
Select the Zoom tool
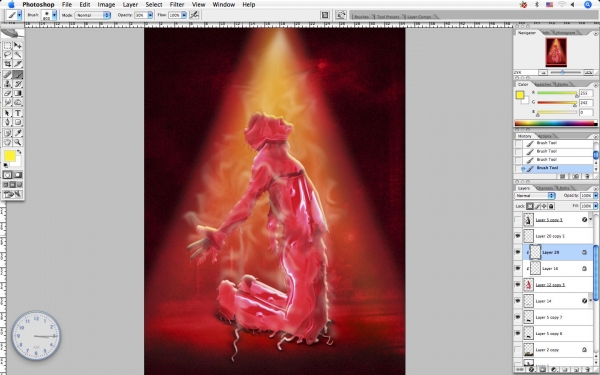point(18,142)
